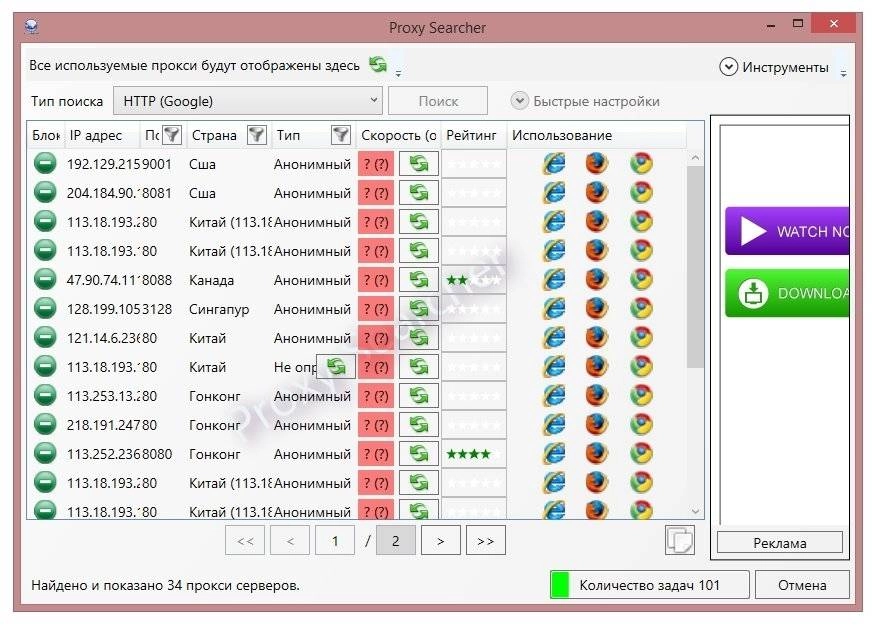880x631 pixels.
Task: Sort by Блок column header
Action: pos(46,135)
